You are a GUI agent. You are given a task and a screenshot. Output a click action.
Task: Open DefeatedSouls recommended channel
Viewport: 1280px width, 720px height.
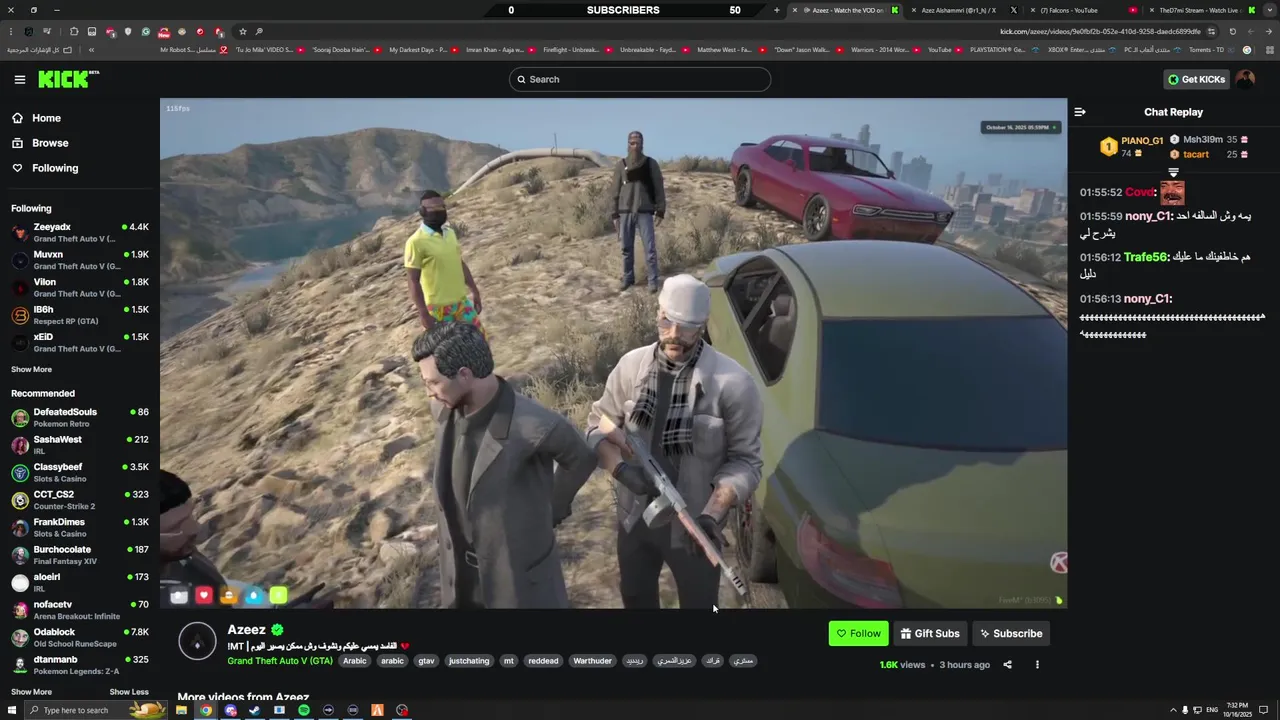[80, 417]
